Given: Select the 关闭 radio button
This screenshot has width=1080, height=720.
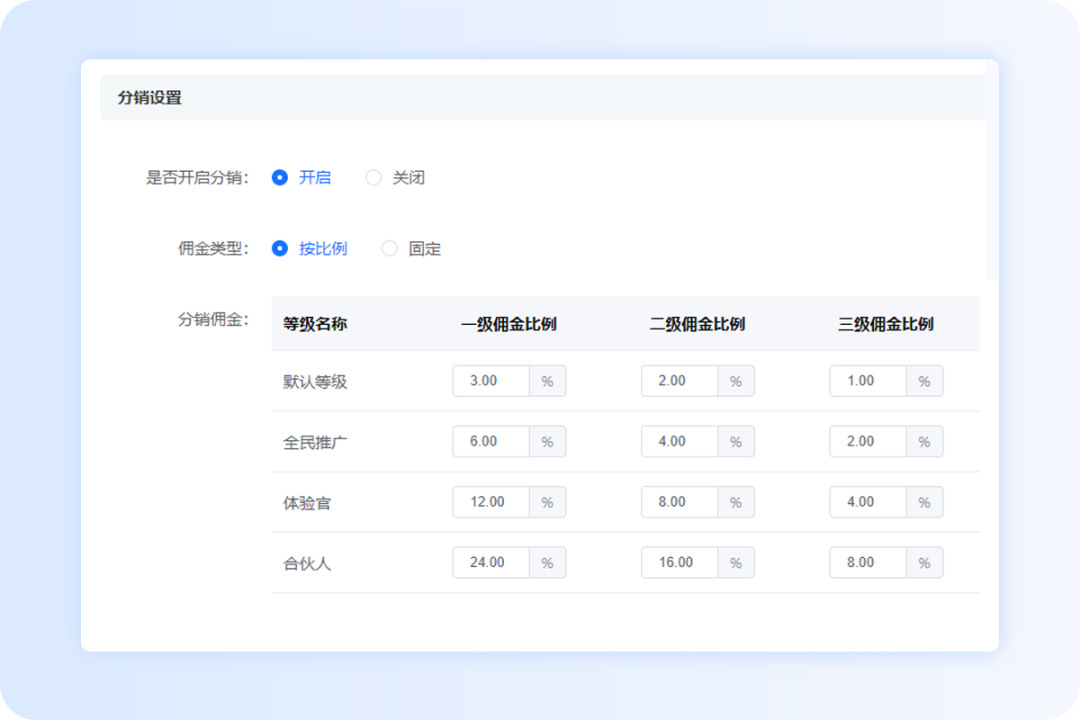Looking at the screenshot, I should [373, 177].
